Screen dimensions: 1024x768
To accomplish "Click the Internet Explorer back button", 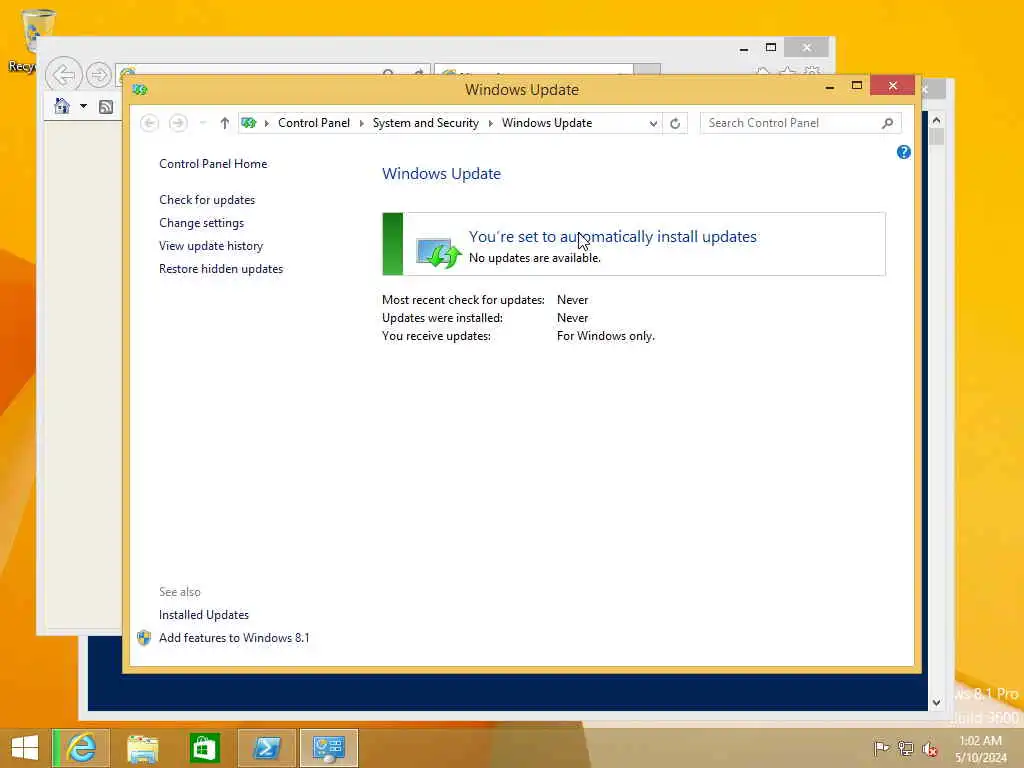I will click(64, 75).
